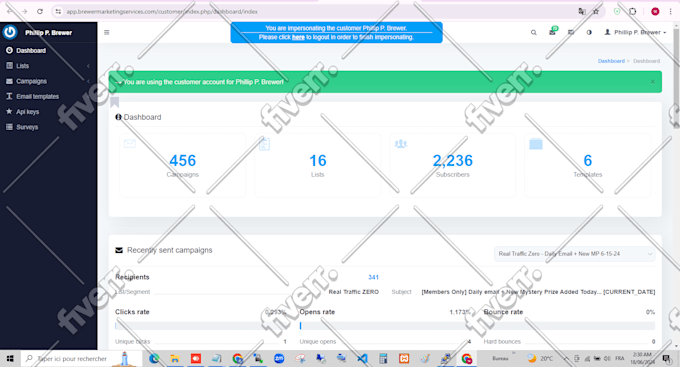Open Api keys in the sidebar
Image resolution: width=680 pixels, height=367 pixels.
(x=27, y=111)
